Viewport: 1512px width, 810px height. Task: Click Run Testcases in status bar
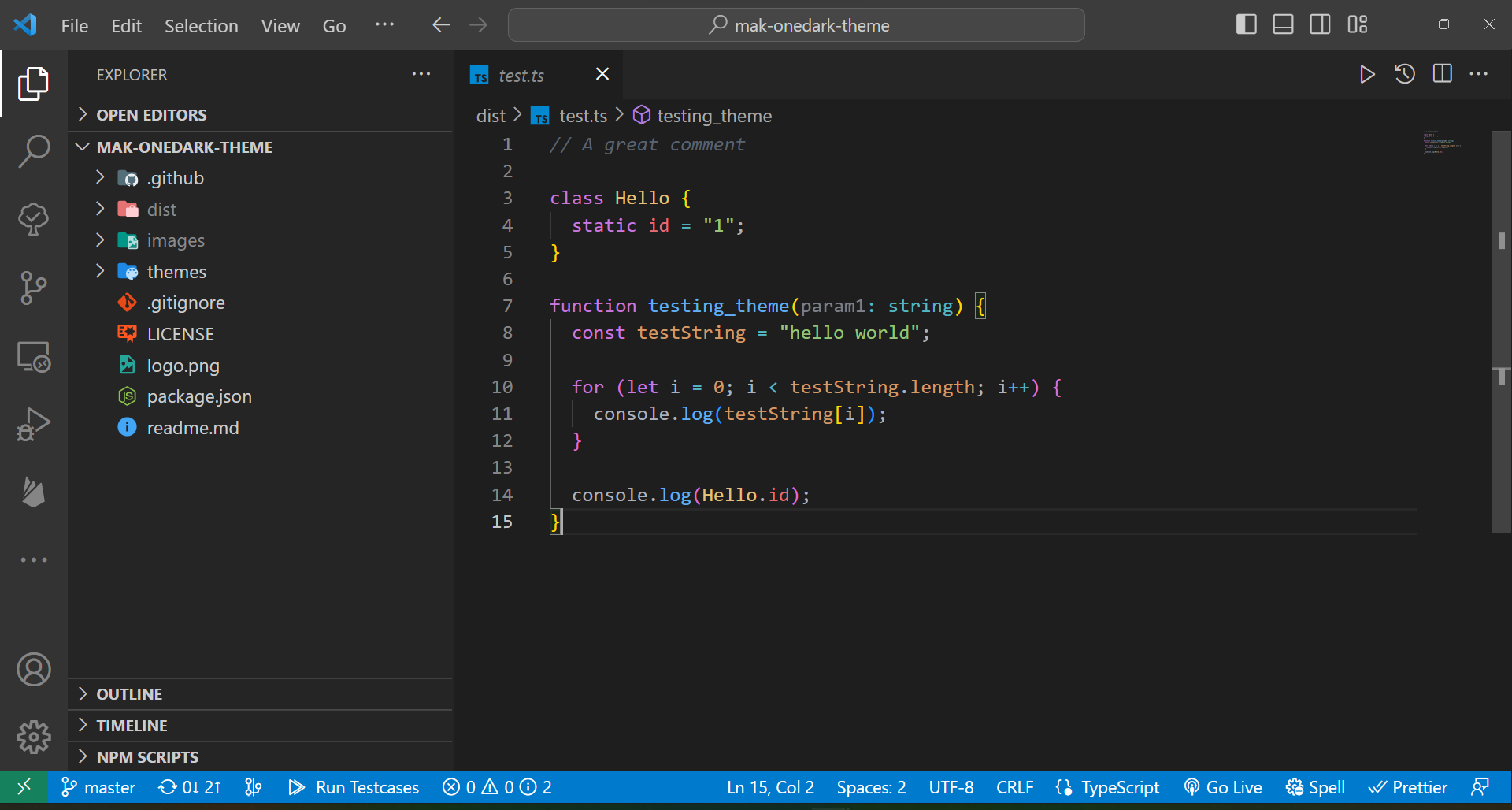tap(354, 788)
